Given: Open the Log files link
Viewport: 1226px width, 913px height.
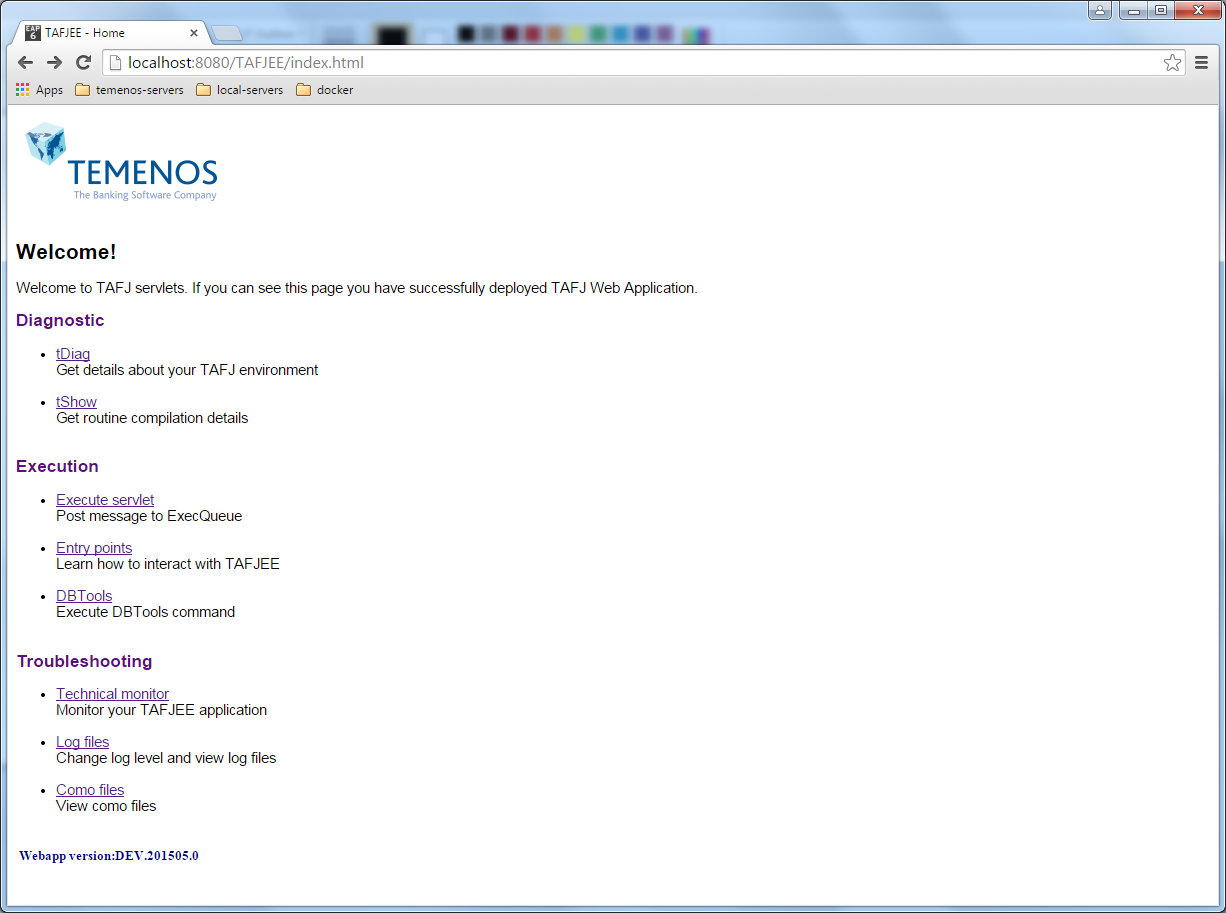Looking at the screenshot, I should [83, 742].
